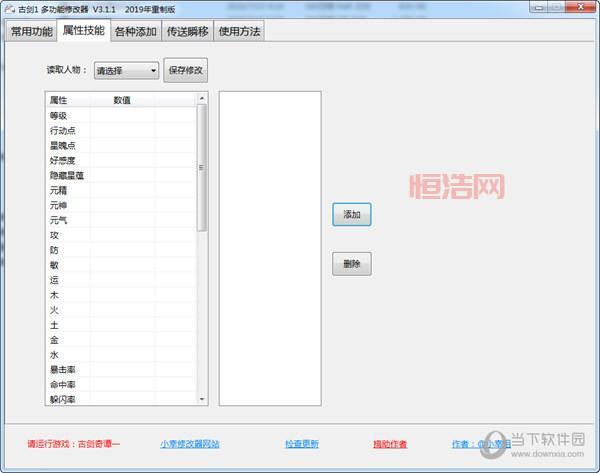Close the trainer window
This screenshot has width=600, height=473.
(583, 8)
